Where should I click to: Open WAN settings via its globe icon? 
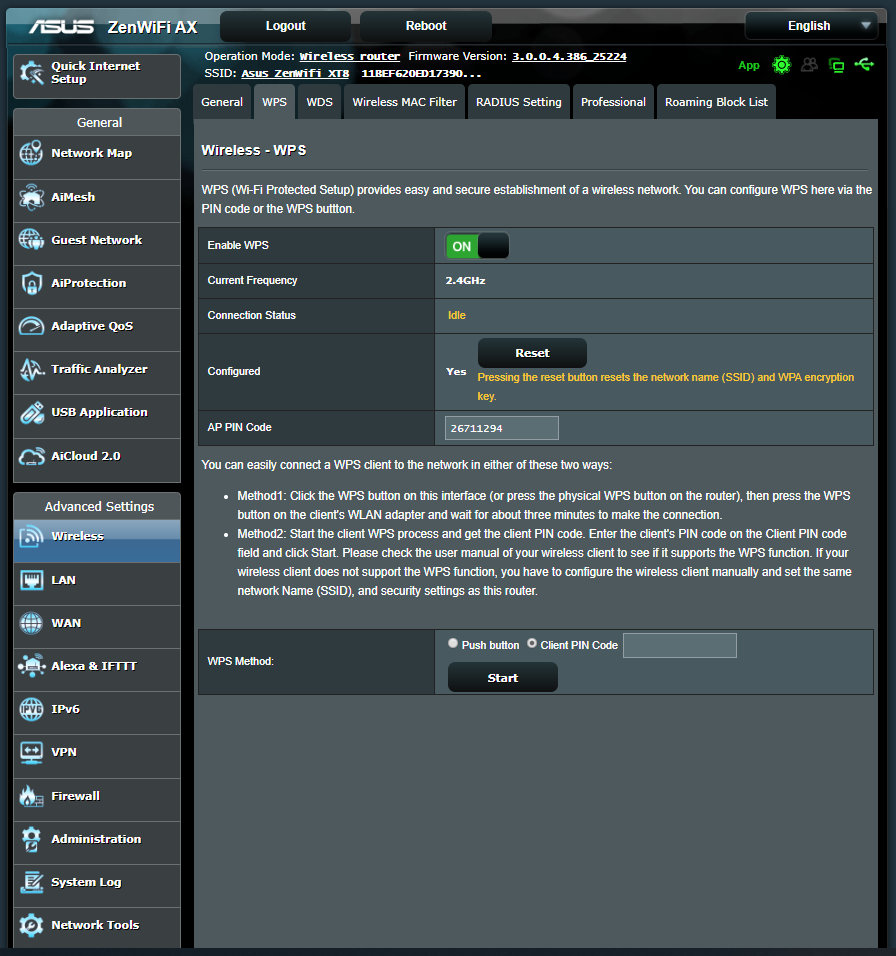click(x=31, y=623)
